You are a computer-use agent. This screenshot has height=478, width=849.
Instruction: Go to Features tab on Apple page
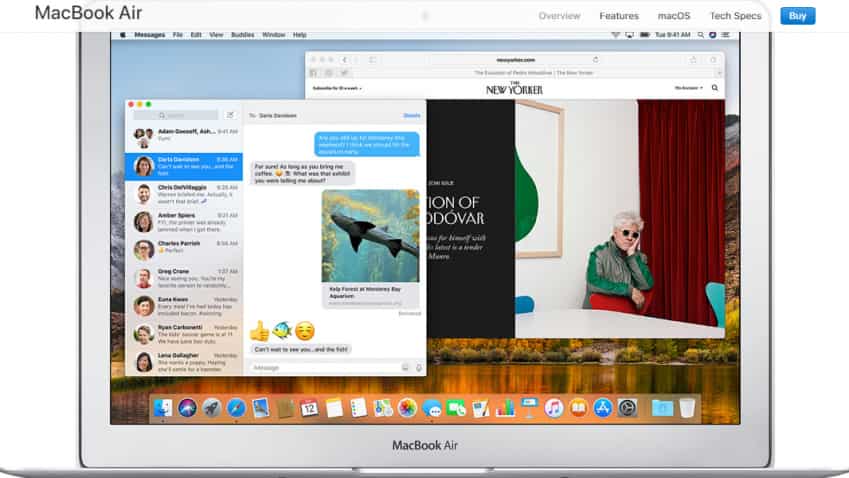[x=619, y=16]
